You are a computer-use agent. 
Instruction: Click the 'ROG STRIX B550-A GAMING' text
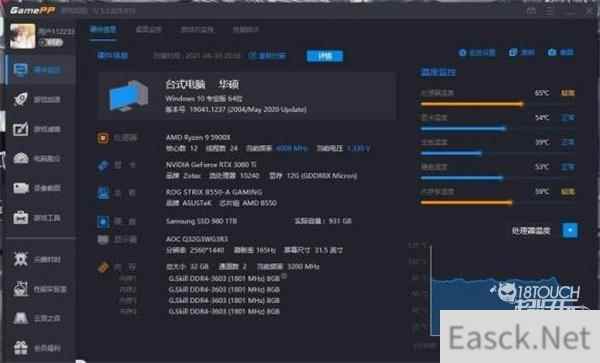click(x=214, y=192)
